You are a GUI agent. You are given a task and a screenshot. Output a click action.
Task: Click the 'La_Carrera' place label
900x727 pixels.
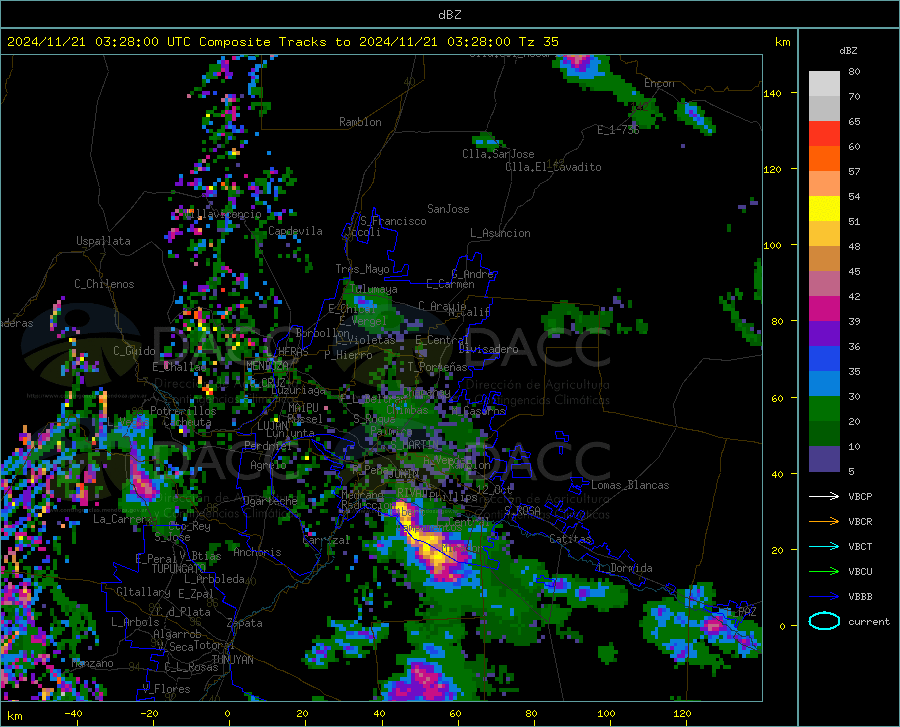(123, 519)
